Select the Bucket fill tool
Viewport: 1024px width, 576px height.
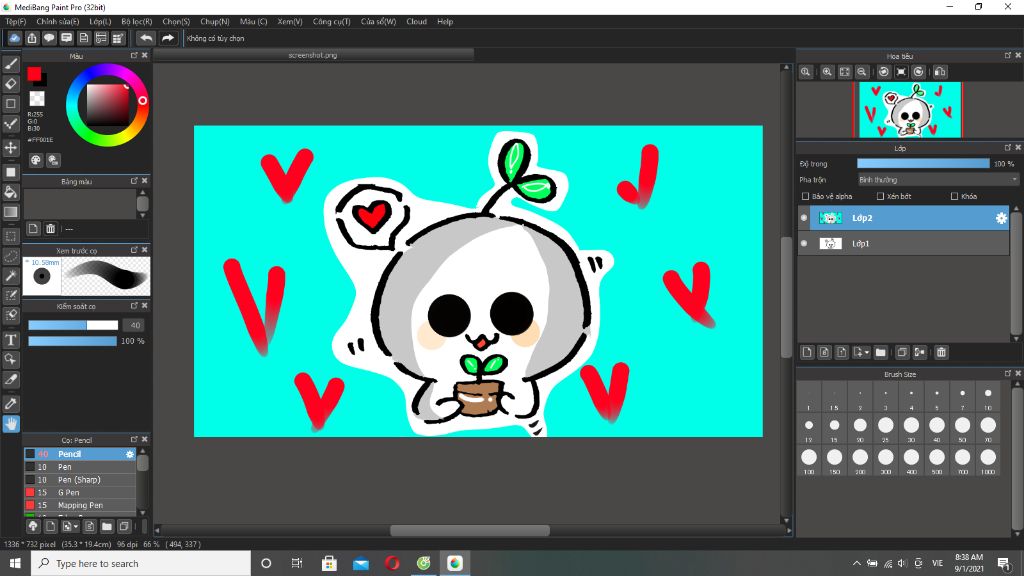[x=11, y=192]
